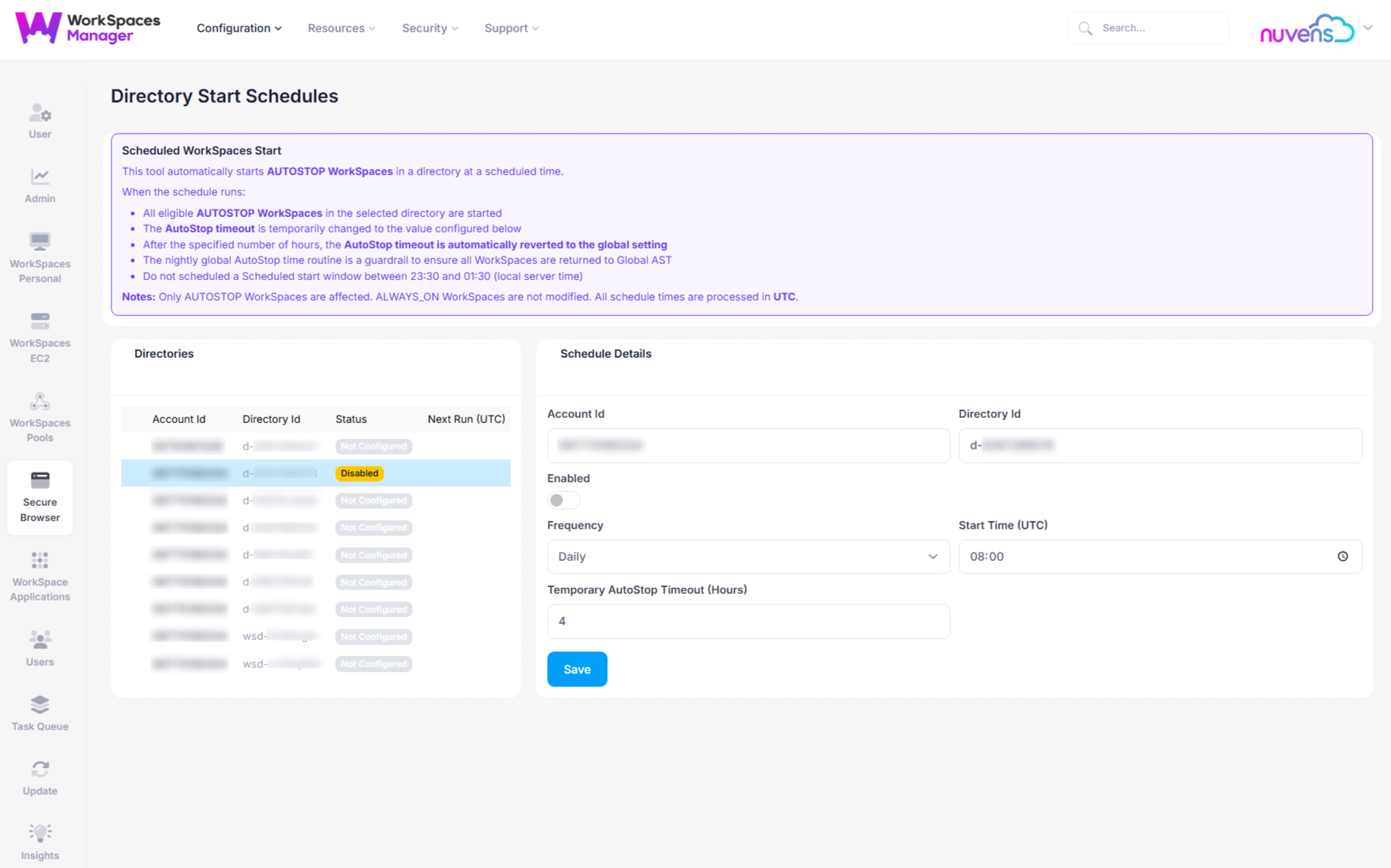Open the Resources menu
The width and height of the screenshot is (1391, 868).
click(x=341, y=28)
